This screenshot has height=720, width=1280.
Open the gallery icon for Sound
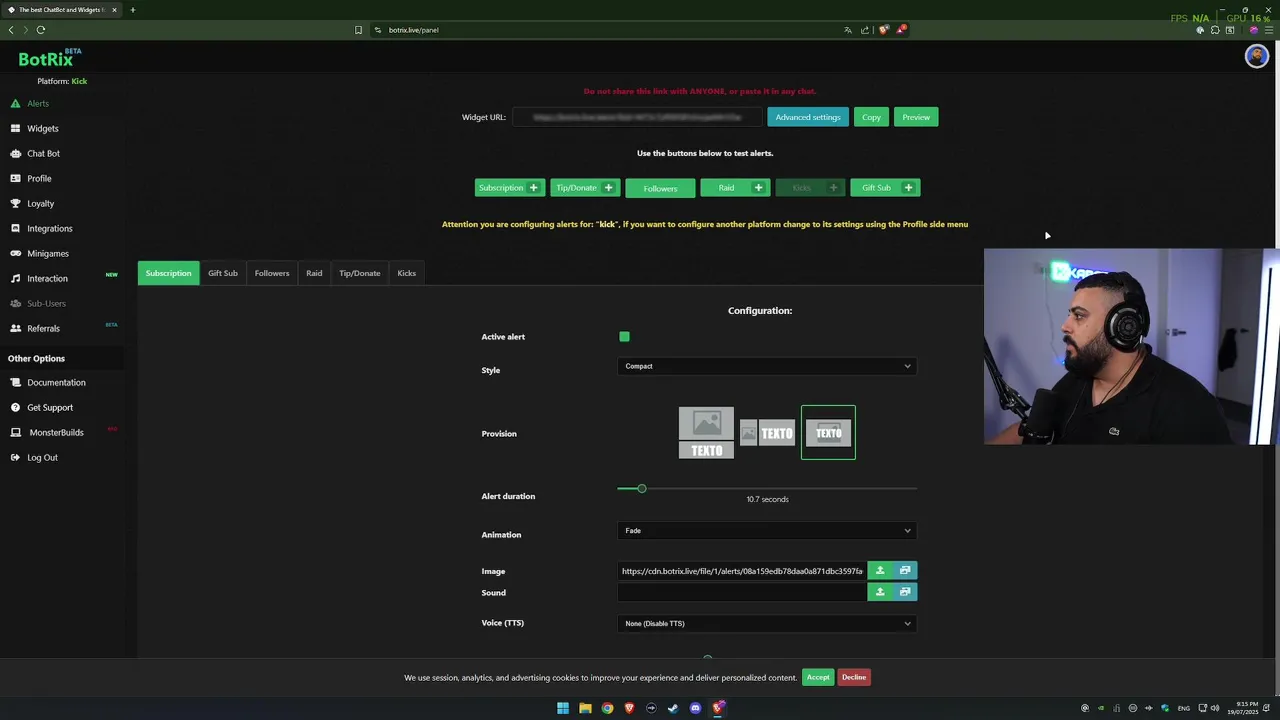[x=905, y=592]
